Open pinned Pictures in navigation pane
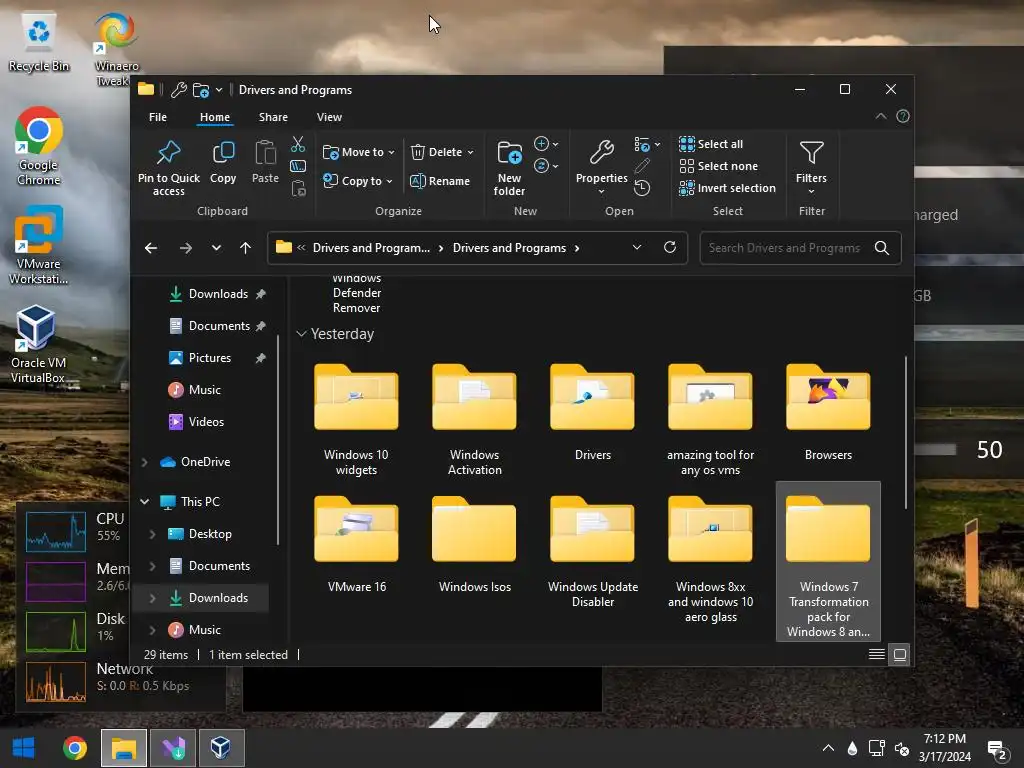 tap(209, 358)
